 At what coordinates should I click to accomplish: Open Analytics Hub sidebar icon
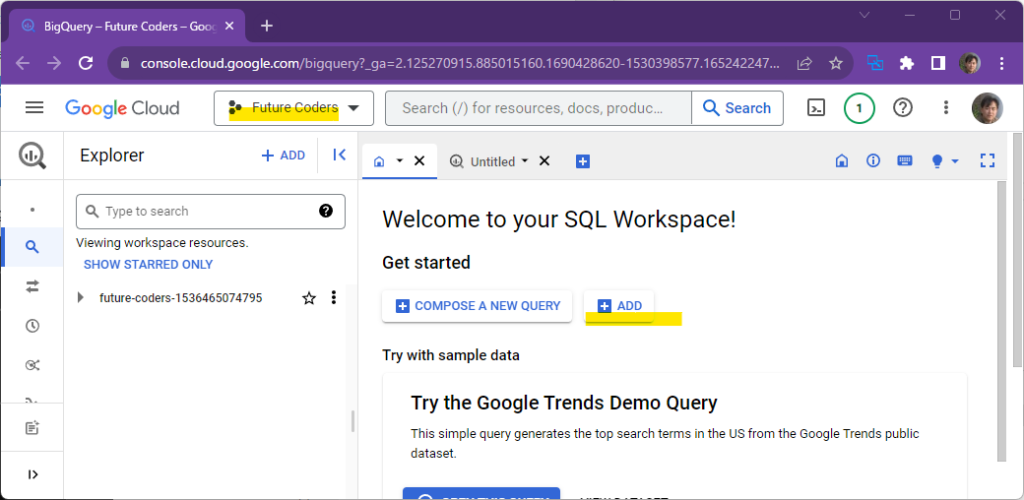pyautogui.click(x=32, y=365)
